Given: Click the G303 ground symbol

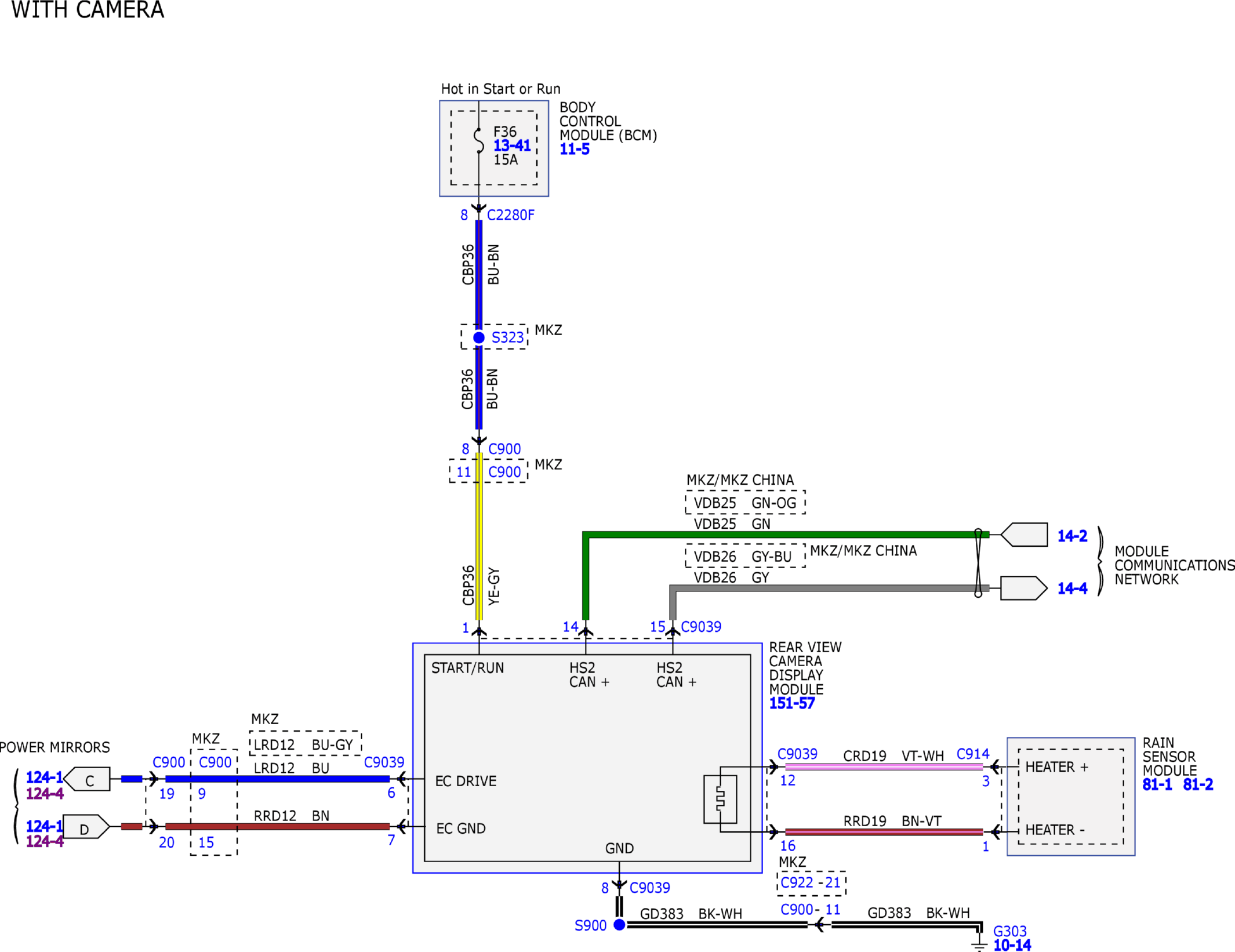Looking at the screenshot, I should click(x=979, y=943).
